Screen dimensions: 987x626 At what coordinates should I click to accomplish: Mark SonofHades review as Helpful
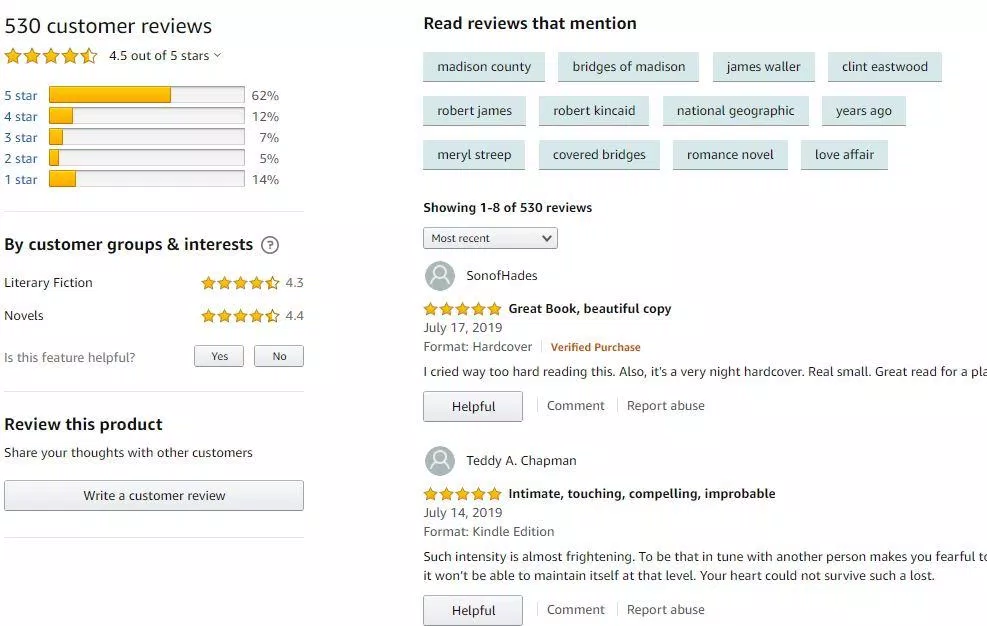pyautogui.click(x=473, y=407)
